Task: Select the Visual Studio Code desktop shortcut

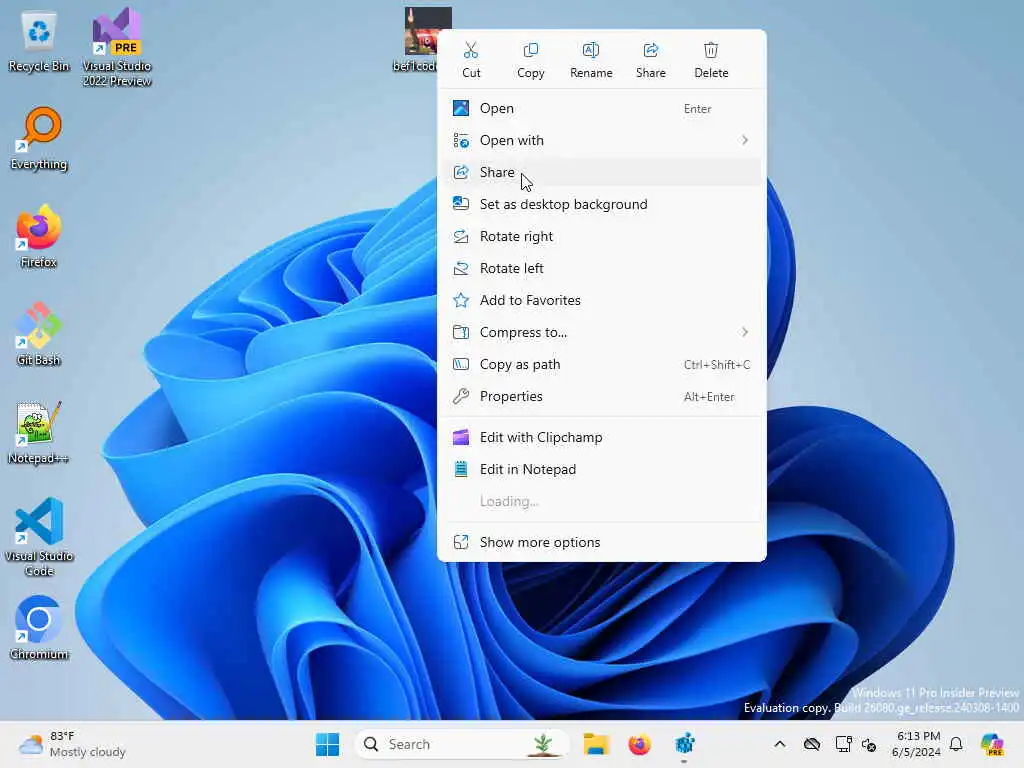Action: pyautogui.click(x=39, y=537)
